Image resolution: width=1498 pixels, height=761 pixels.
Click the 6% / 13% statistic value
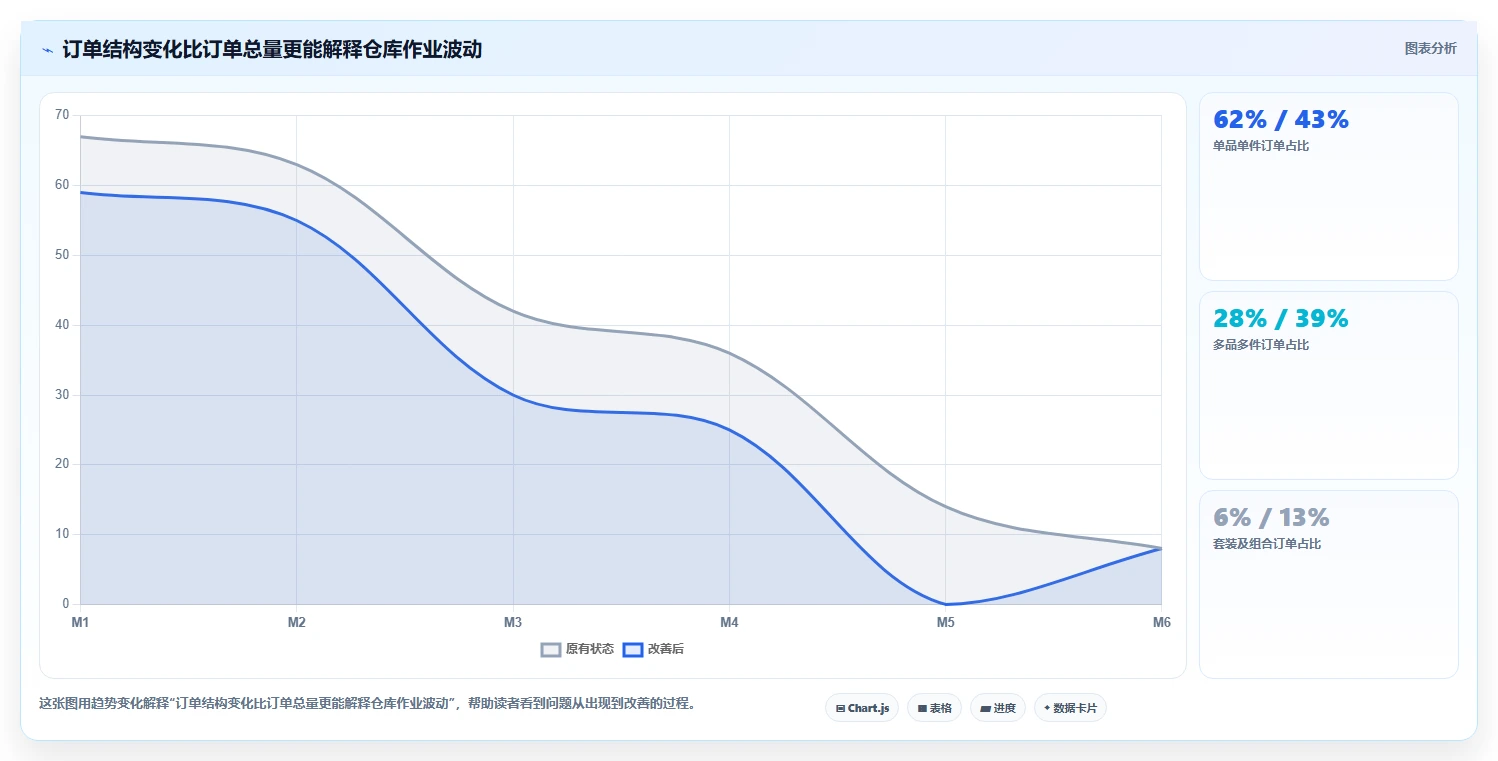pyautogui.click(x=1271, y=518)
